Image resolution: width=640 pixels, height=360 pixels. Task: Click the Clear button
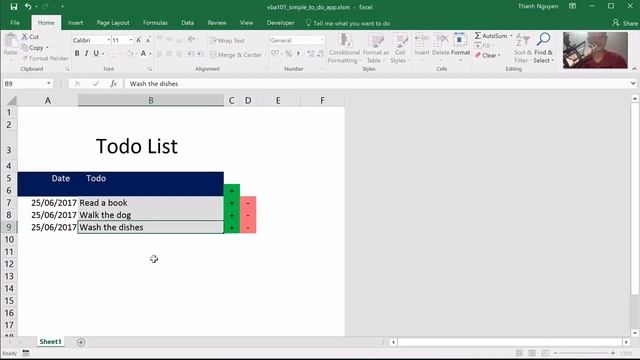click(x=487, y=55)
